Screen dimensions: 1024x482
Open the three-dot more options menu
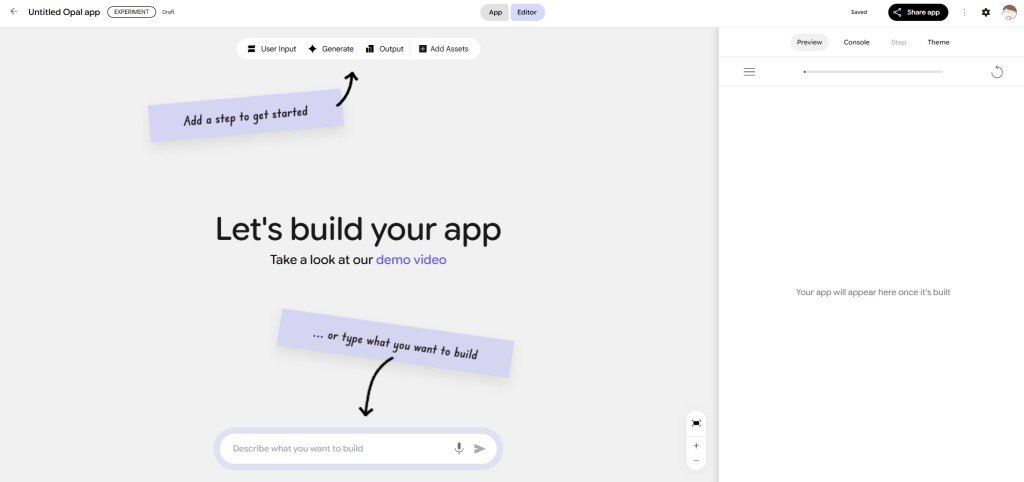click(x=964, y=12)
